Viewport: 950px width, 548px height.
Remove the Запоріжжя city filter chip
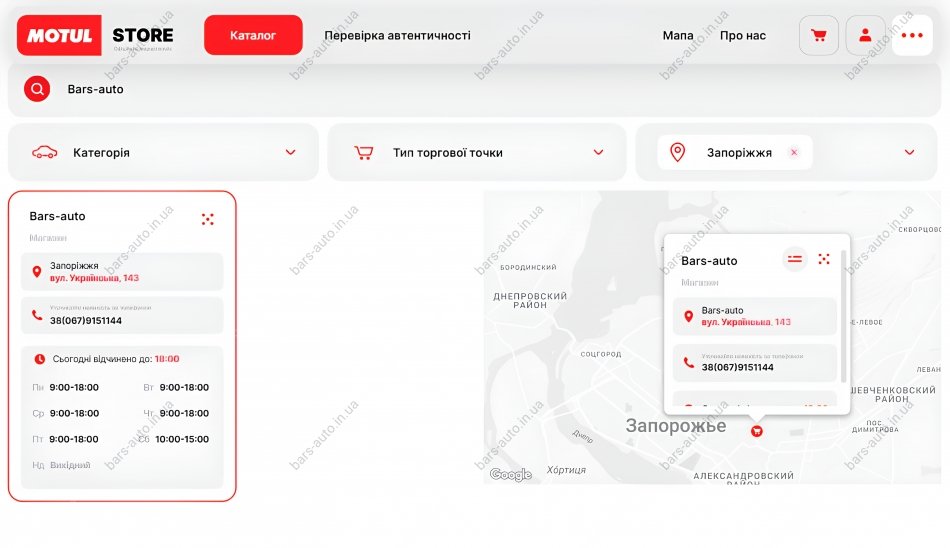794,152
